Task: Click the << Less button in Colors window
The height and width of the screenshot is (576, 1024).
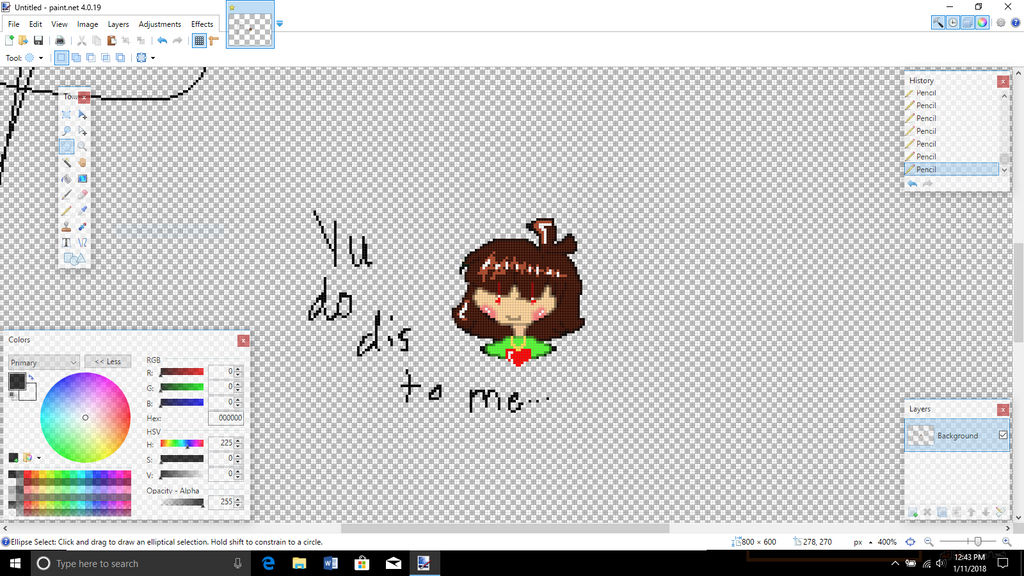Action: 107,361
